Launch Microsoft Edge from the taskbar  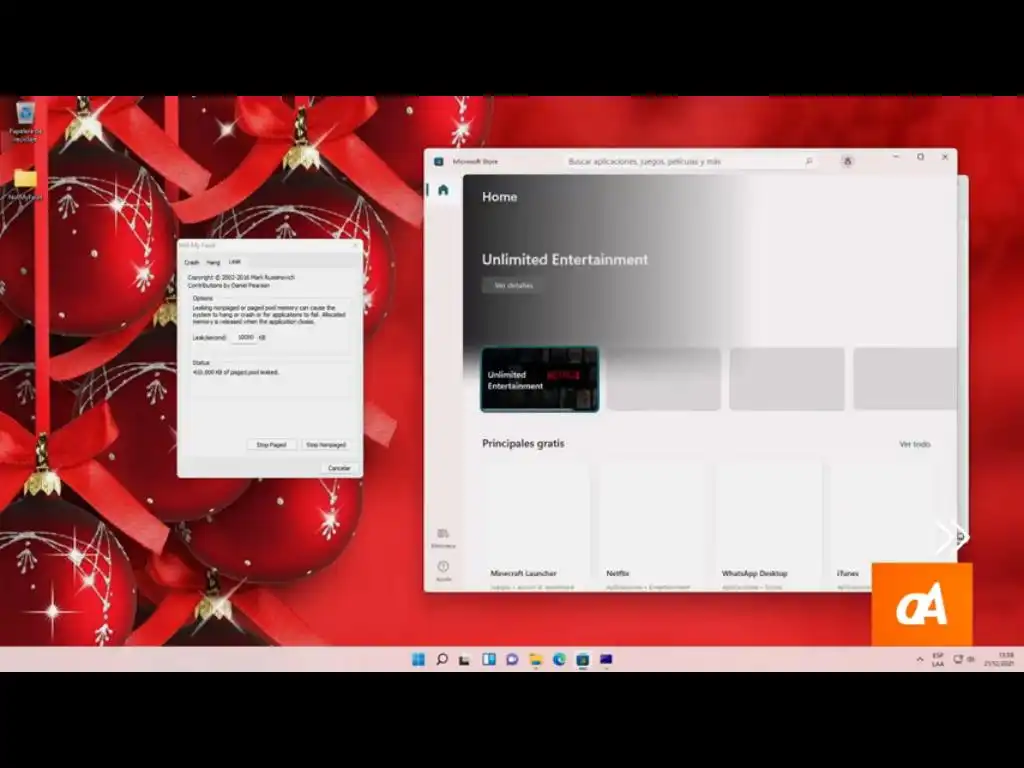coord(559,660)
